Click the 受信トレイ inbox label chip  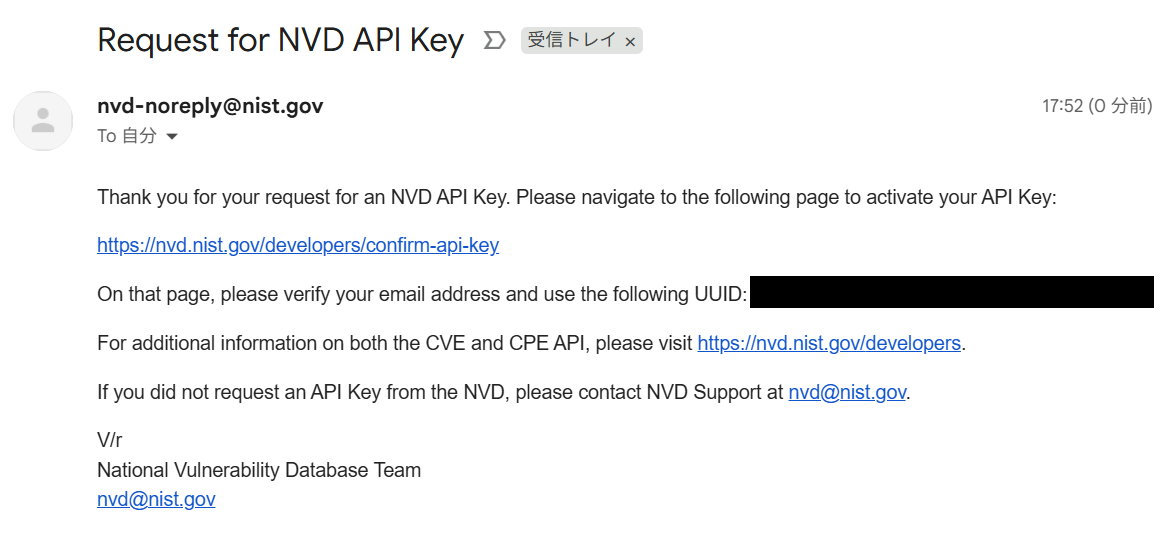[581, 41]
